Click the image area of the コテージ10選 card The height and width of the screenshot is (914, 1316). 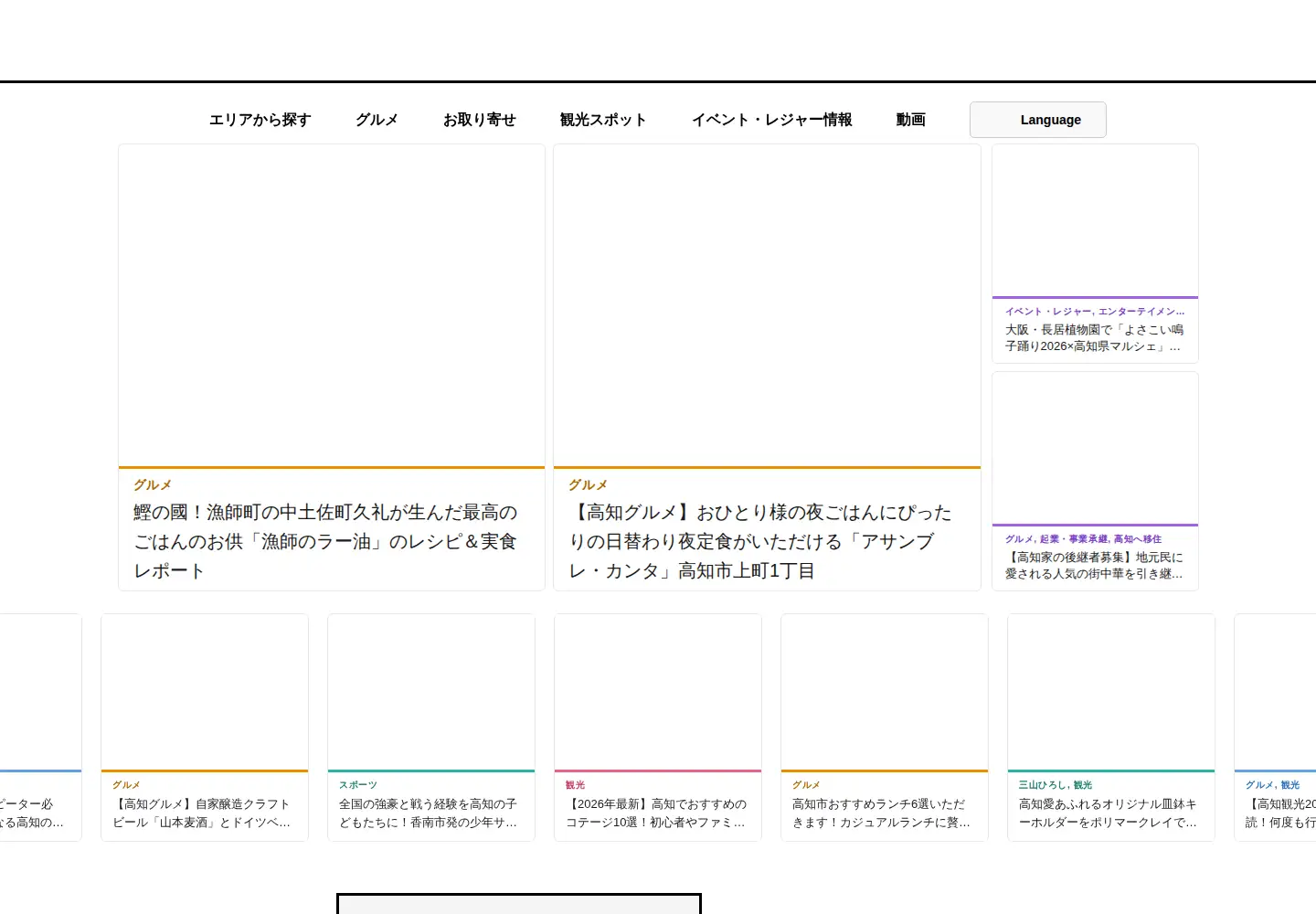(x=658, y=692)
